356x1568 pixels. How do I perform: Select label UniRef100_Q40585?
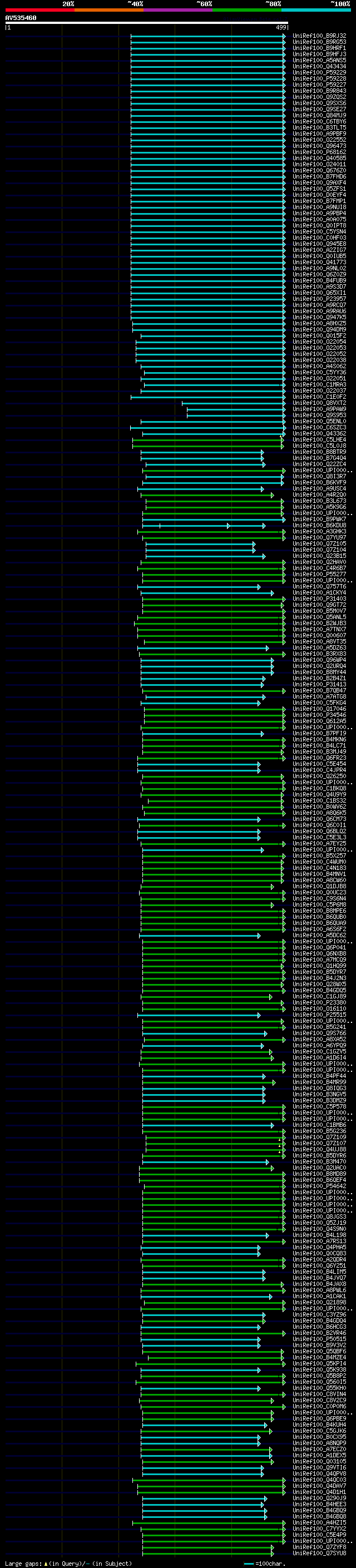point(319,159)
